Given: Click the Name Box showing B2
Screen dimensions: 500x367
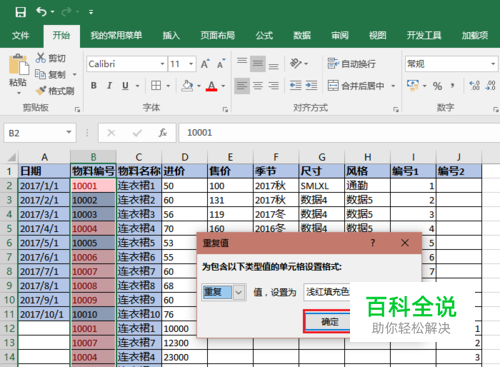Looking at the screenshot, I should click(x=40, y=133).
